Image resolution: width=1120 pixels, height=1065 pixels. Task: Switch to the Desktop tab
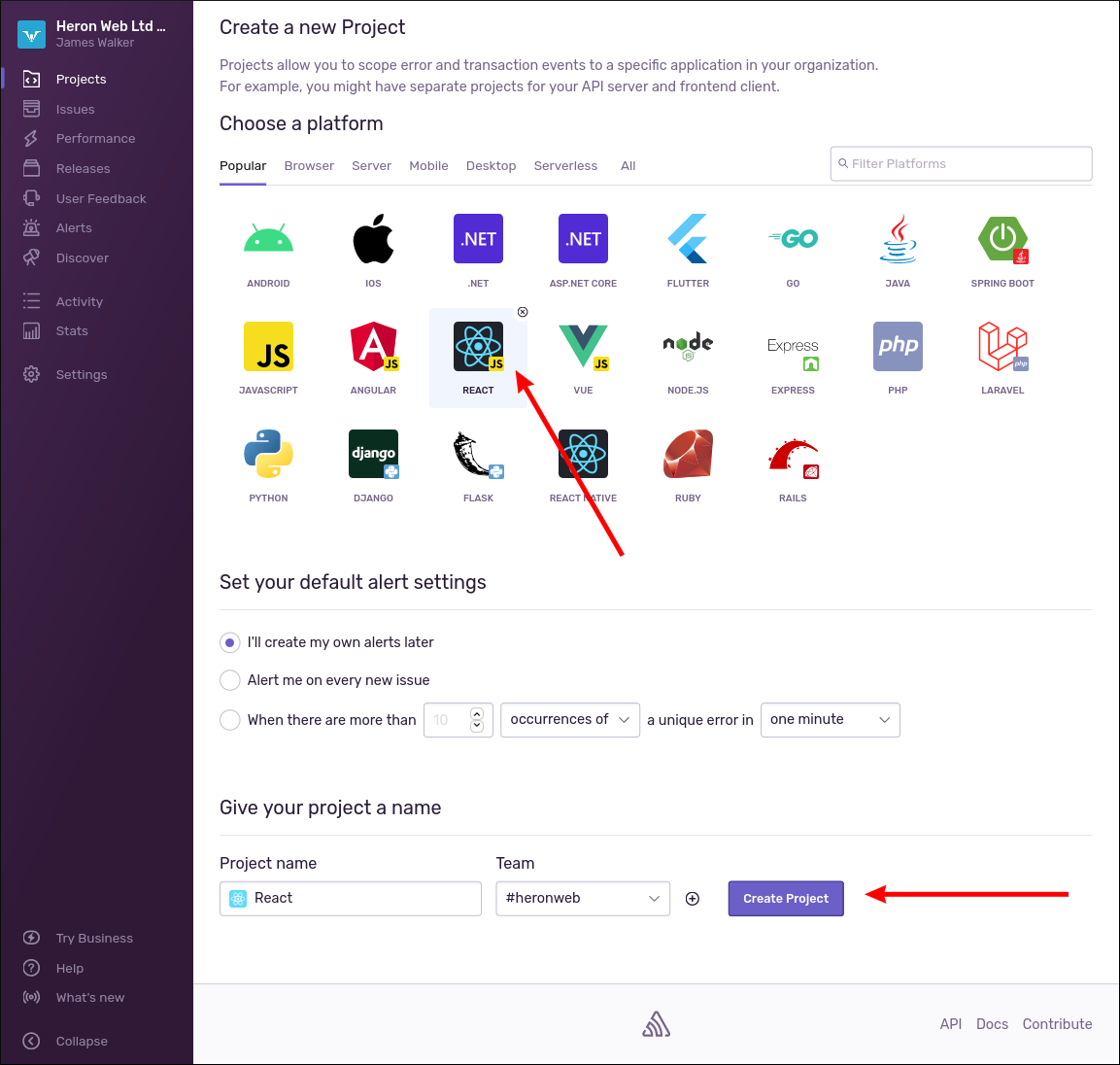tap(491, 166)
